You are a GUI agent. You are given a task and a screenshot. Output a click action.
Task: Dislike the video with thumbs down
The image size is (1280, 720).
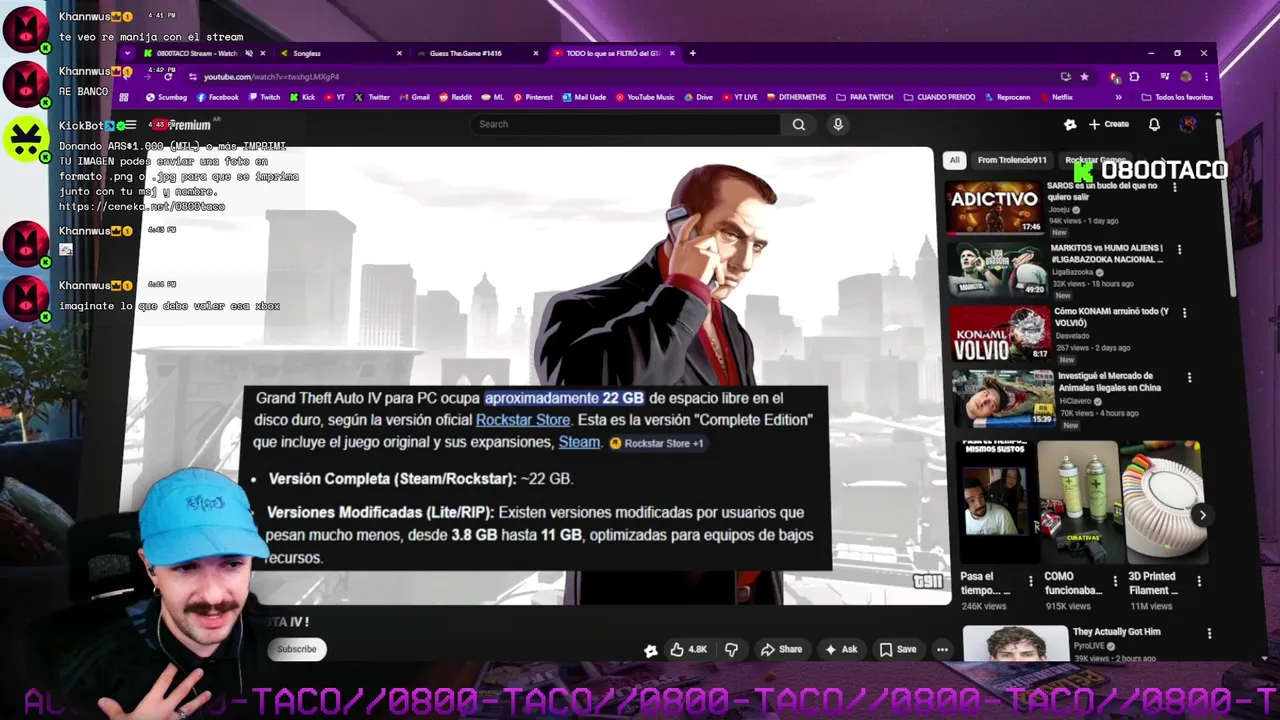click(x=731, y=649)
